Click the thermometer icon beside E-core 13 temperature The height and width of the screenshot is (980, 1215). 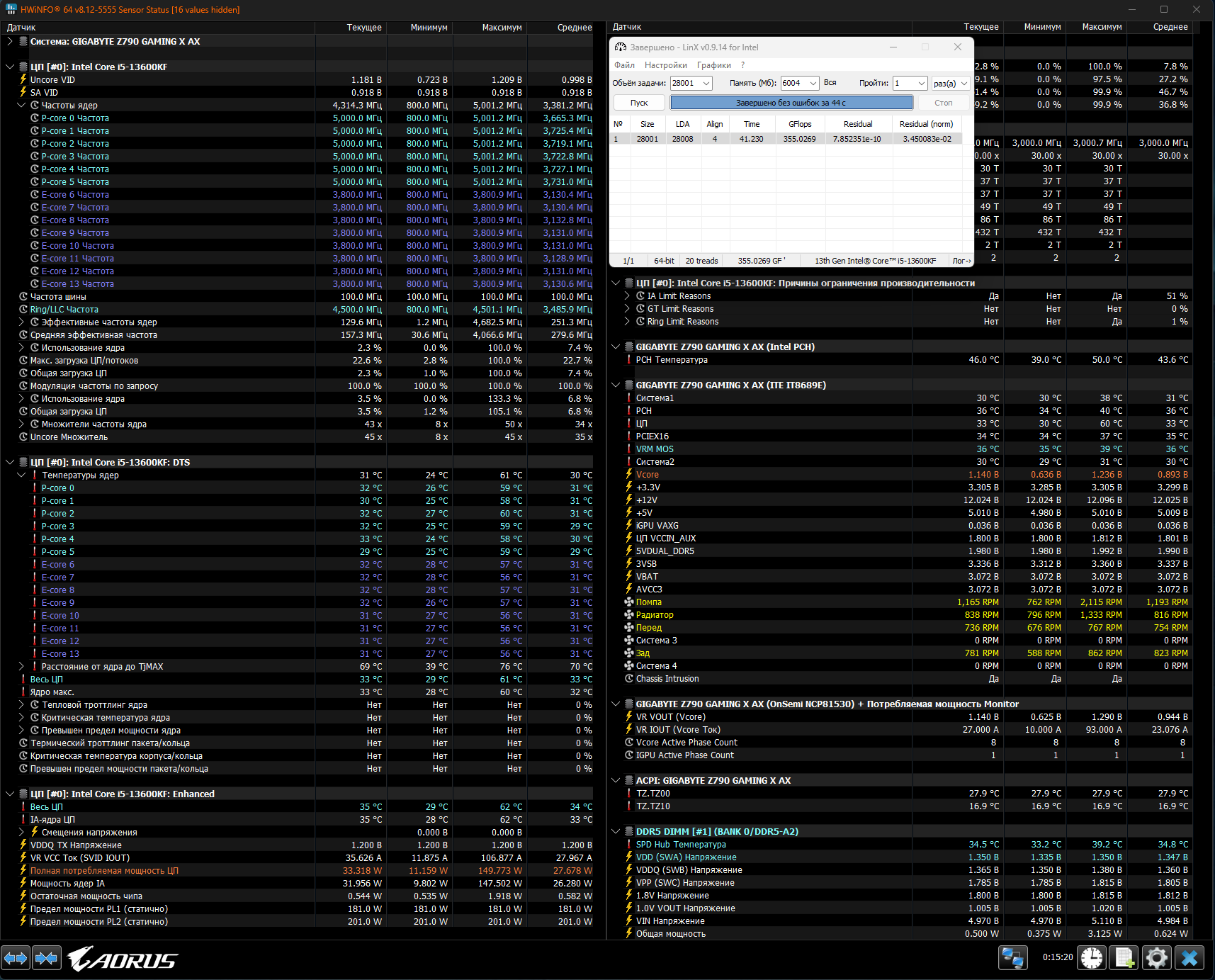click(35, 653)
